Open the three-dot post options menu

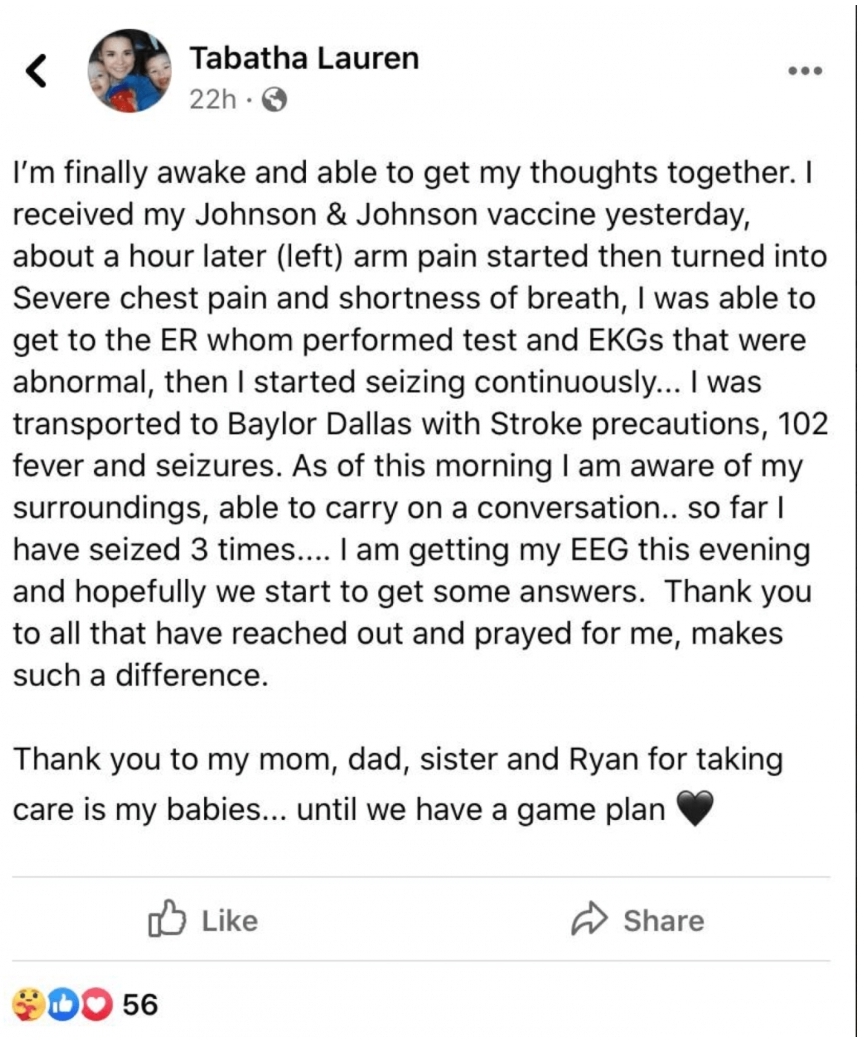click(804, 71)
